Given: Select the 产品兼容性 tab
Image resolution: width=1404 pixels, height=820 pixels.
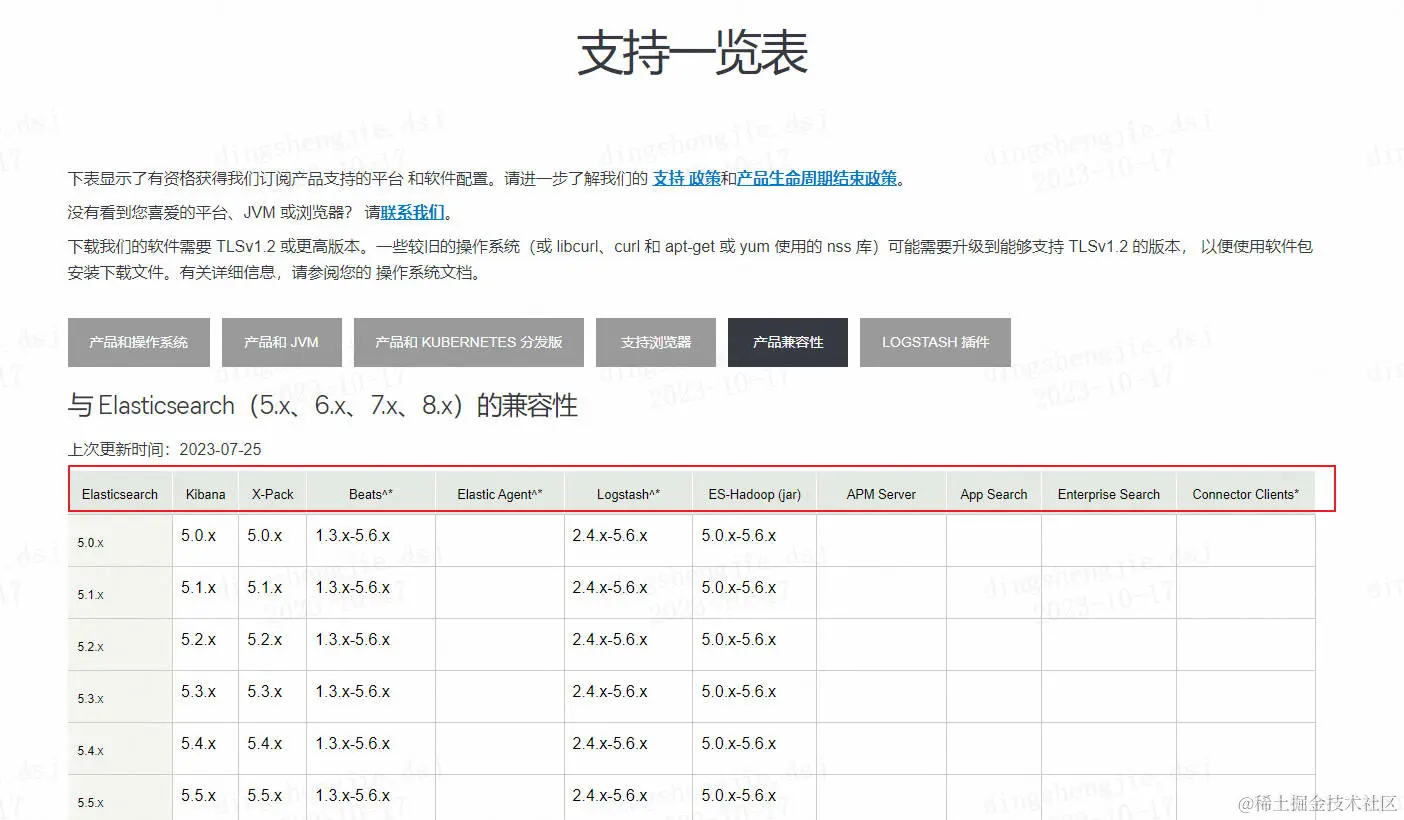Looking at the screenshot, I should point(788,342).
